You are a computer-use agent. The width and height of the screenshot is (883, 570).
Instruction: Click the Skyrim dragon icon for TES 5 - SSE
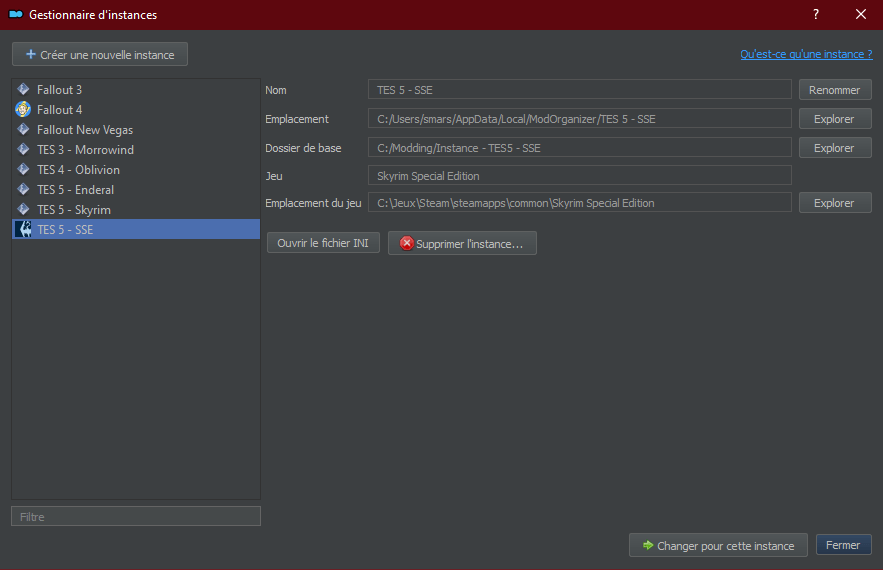(23, 229)
